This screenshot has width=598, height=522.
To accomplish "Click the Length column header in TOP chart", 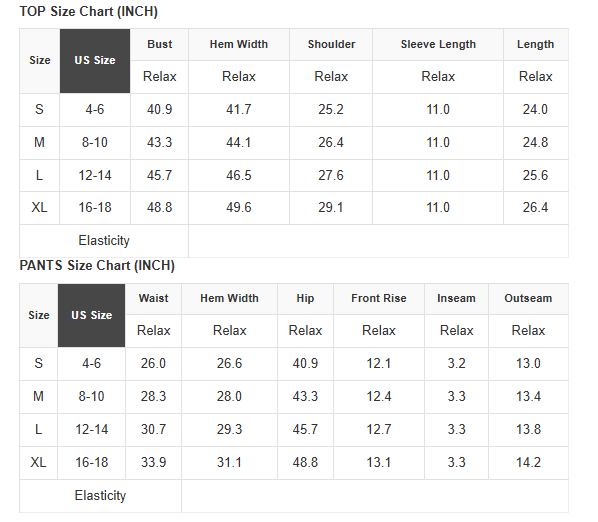I will tap(535, 44).
